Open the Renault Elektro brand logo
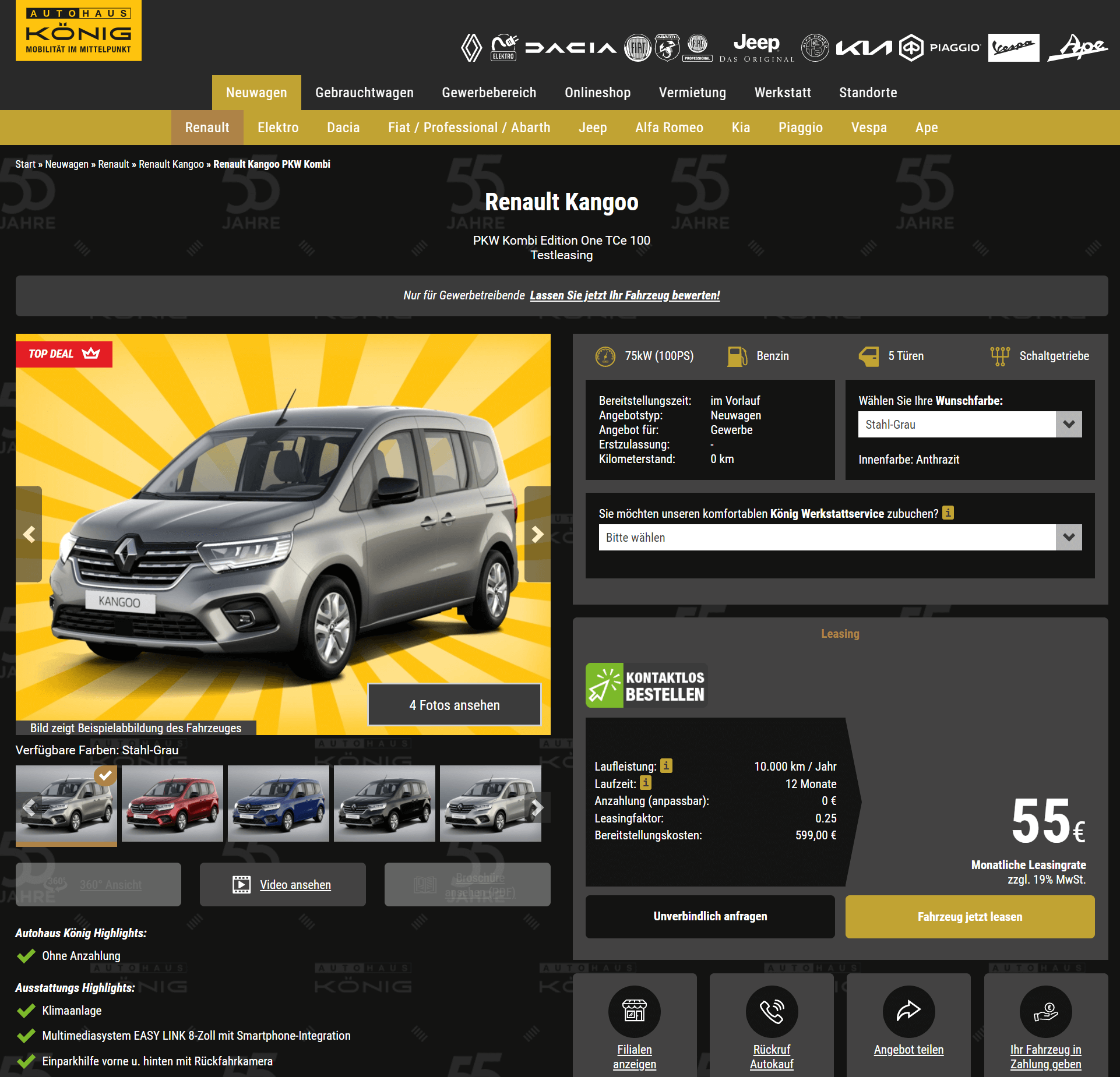Screen dimensions: 1120x1077 [x=504, y=48]
